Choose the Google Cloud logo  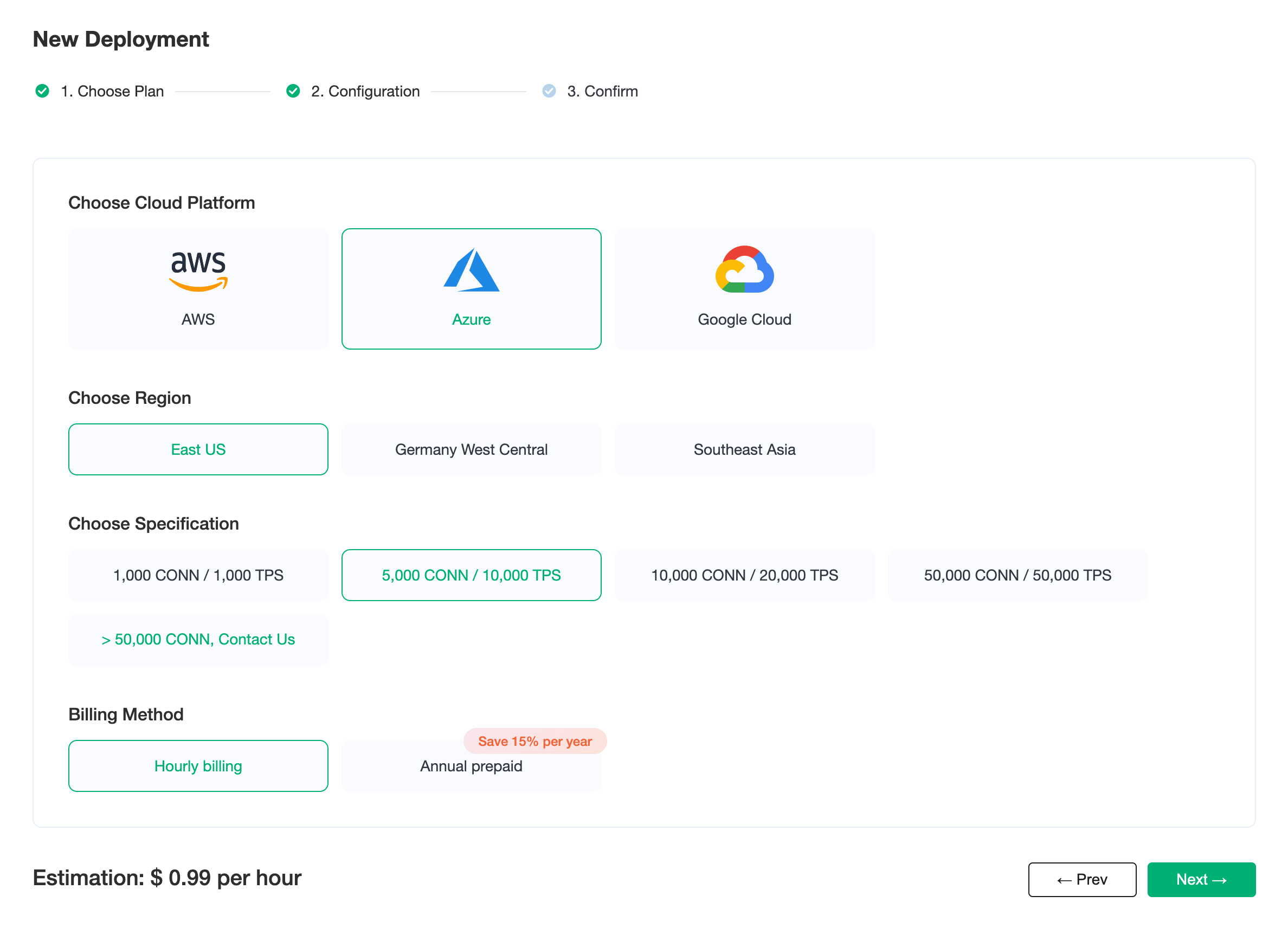point(744,269)
